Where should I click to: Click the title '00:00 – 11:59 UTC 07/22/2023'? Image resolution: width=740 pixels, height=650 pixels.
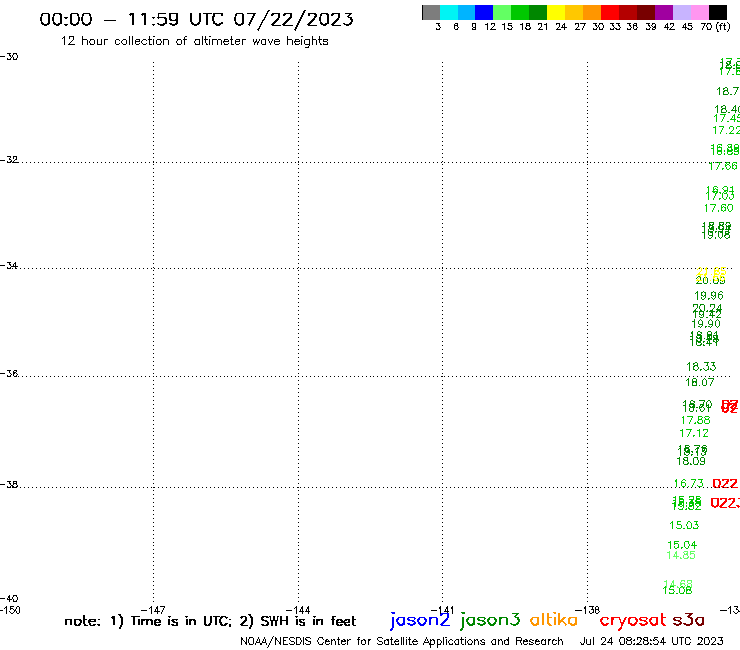tap(196, 19)
